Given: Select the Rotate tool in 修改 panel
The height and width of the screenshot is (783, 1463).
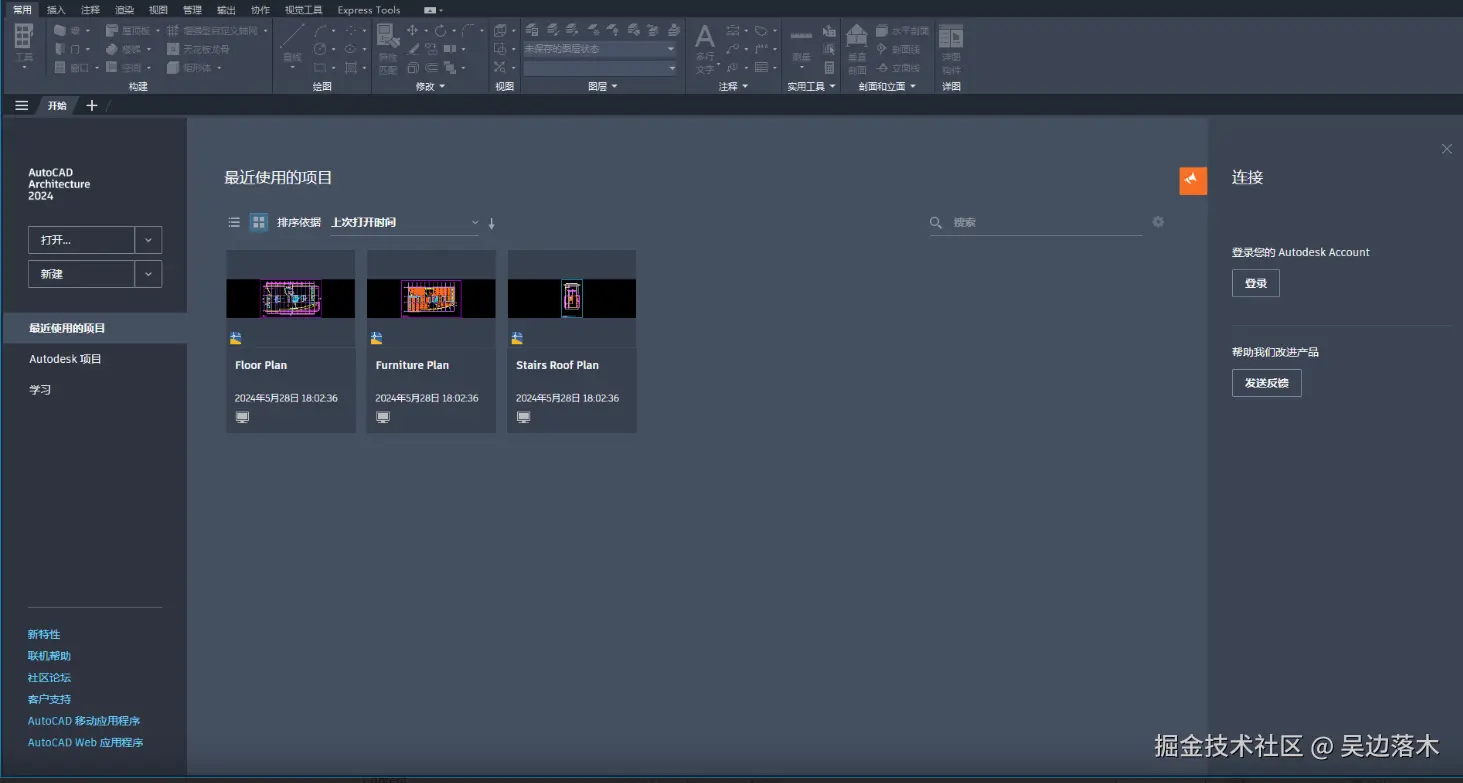Looking at the screenshot, I should 440,30.
